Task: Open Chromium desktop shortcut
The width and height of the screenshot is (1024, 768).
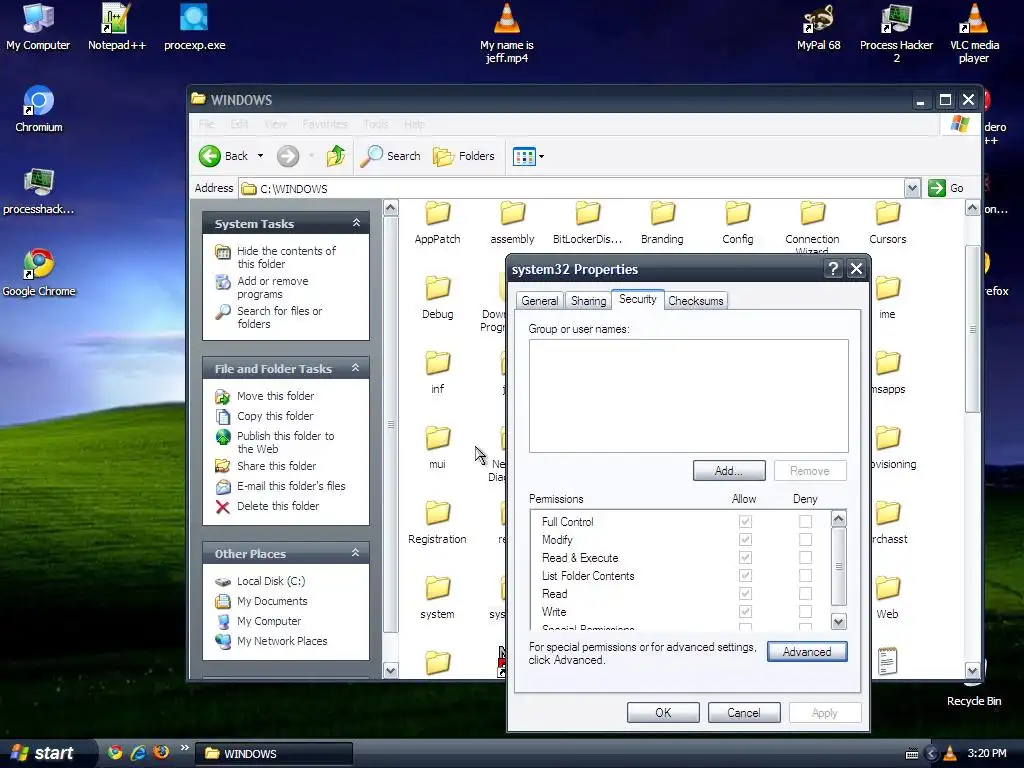Action: coord(39,109)
